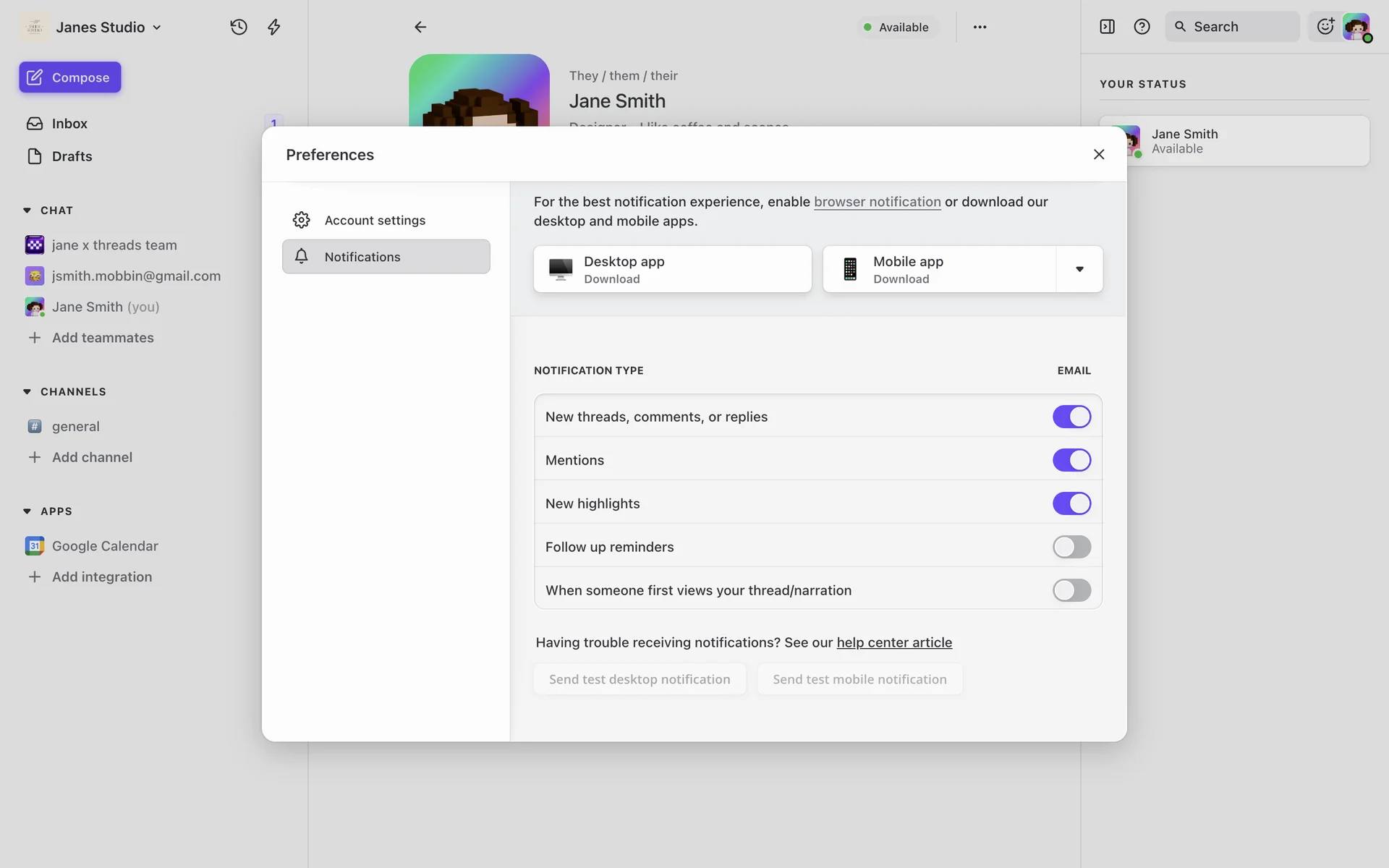Click the back arrow icon
The image size is (1389, 868).
point(420,27)
